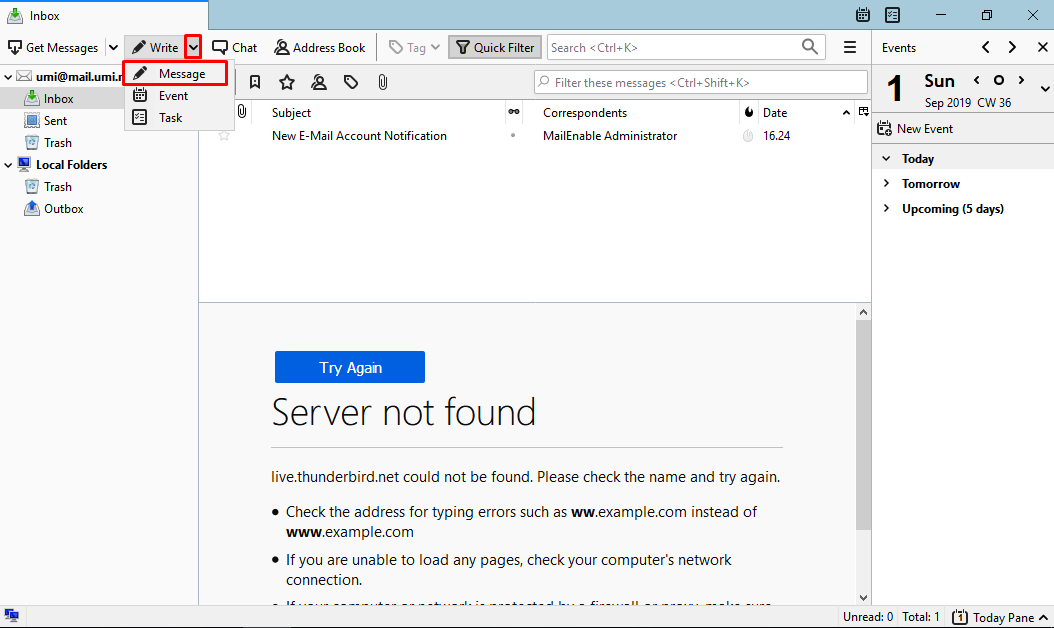Image resolution: width=1054 pixels, height=628 pixels.
Task: Open the New E-Mail Account Notification message
Action: coord(360,136)
